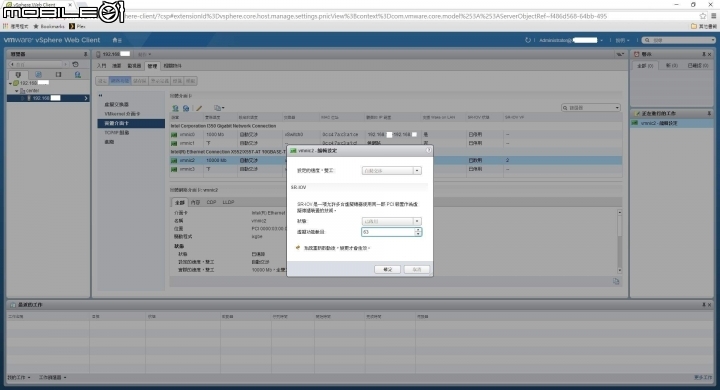Open the Administrator user dropdown
This screenshot has width=720, height=390.
click(570, 40)
